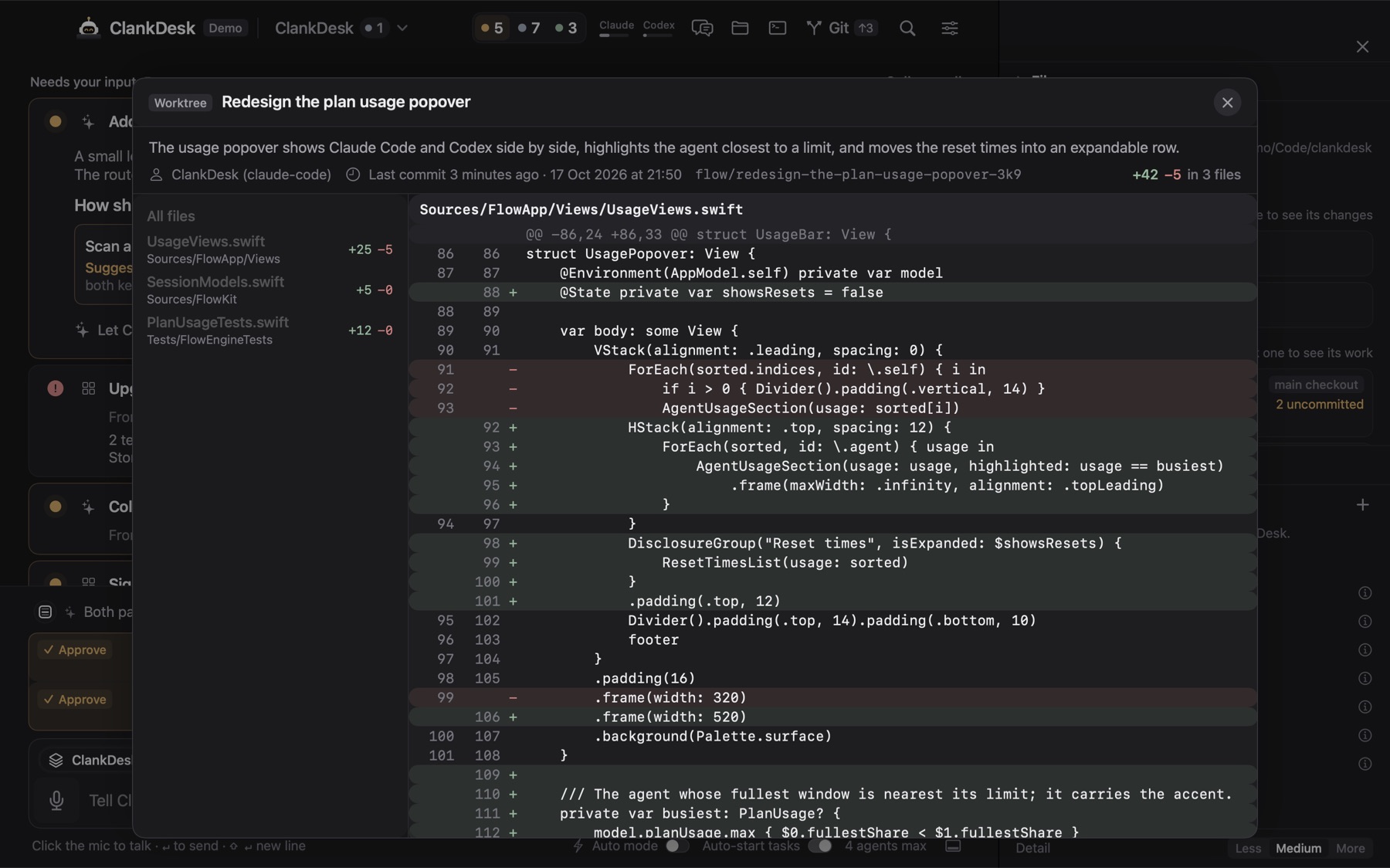Click the 'ResetTimesList(usage: sorted)' line

pyautogui.click(x=832, y=562)
